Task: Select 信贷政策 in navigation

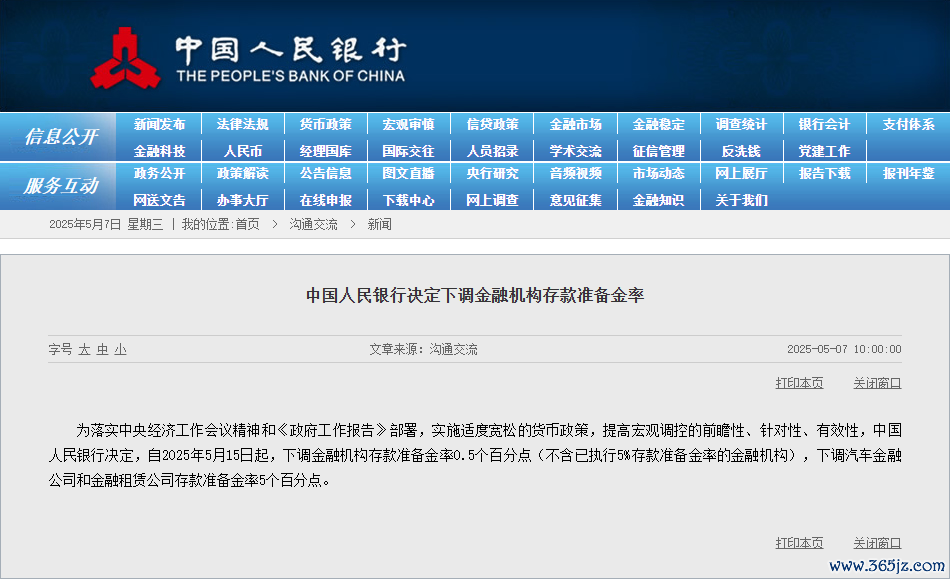Action: pyautogui.click(x=492, y=124)
